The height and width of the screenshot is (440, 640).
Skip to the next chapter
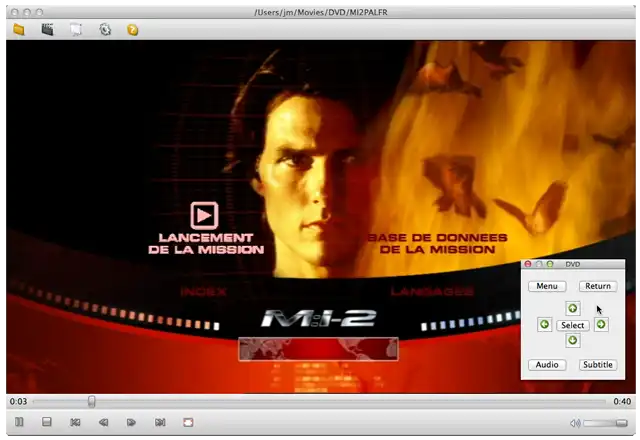(x=160, y=422)
